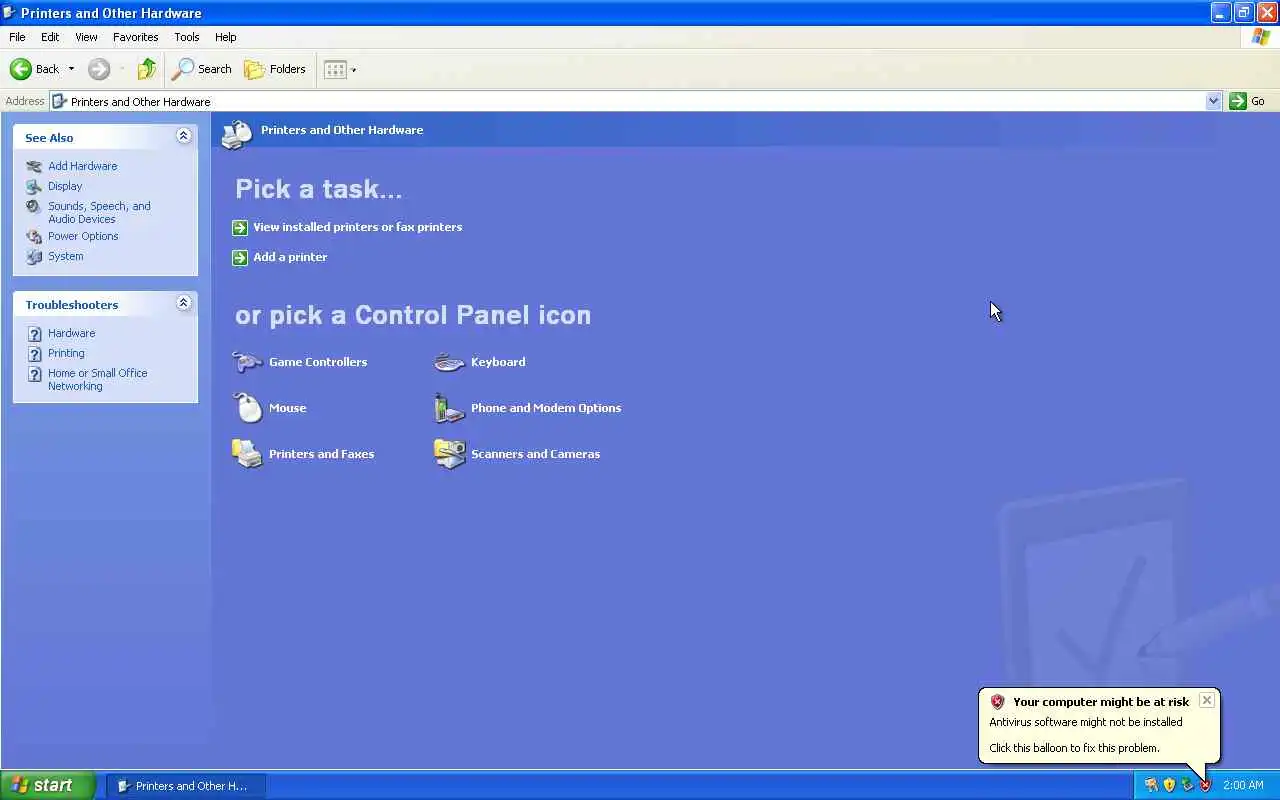Open the Keyboard control panel icon
Viewport: 1280px width, 800px height.
(x=449, y=362)
